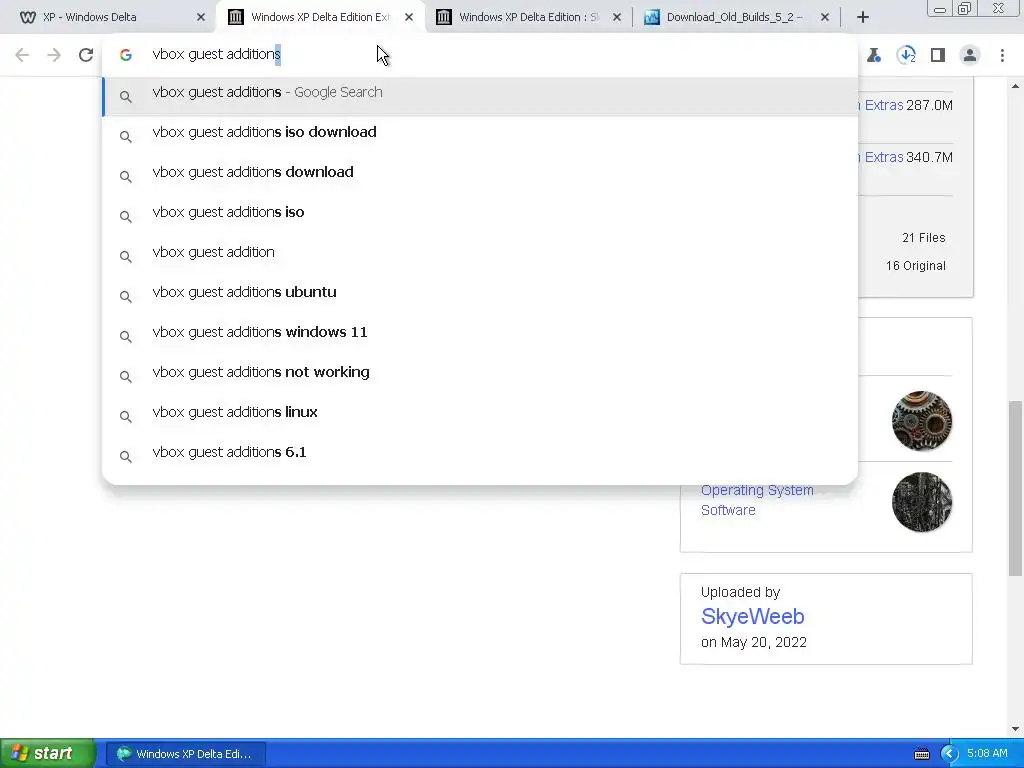
Task: Click scrollbar up arrow
Action: (1015, 86)
